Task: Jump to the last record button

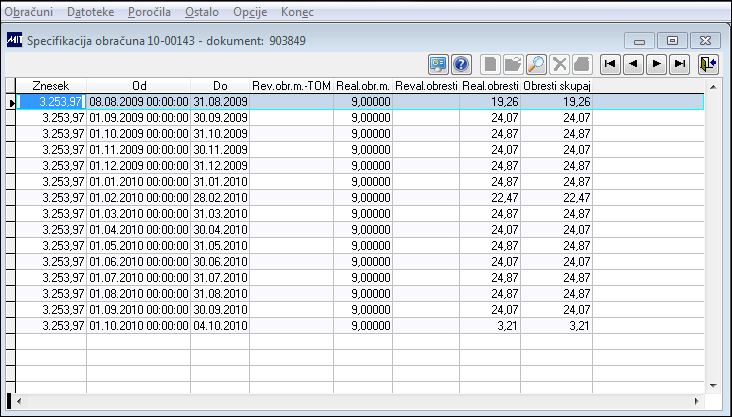Action: tap(680, 64)
